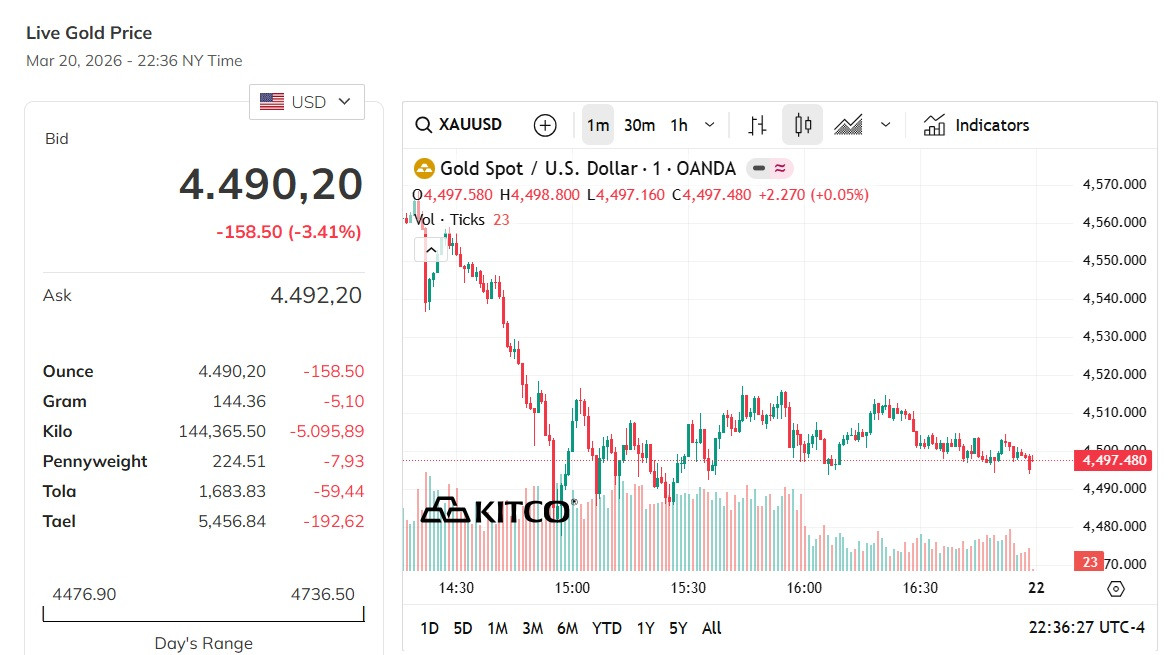Select the bars chart style icon

(x=757, y=125)
